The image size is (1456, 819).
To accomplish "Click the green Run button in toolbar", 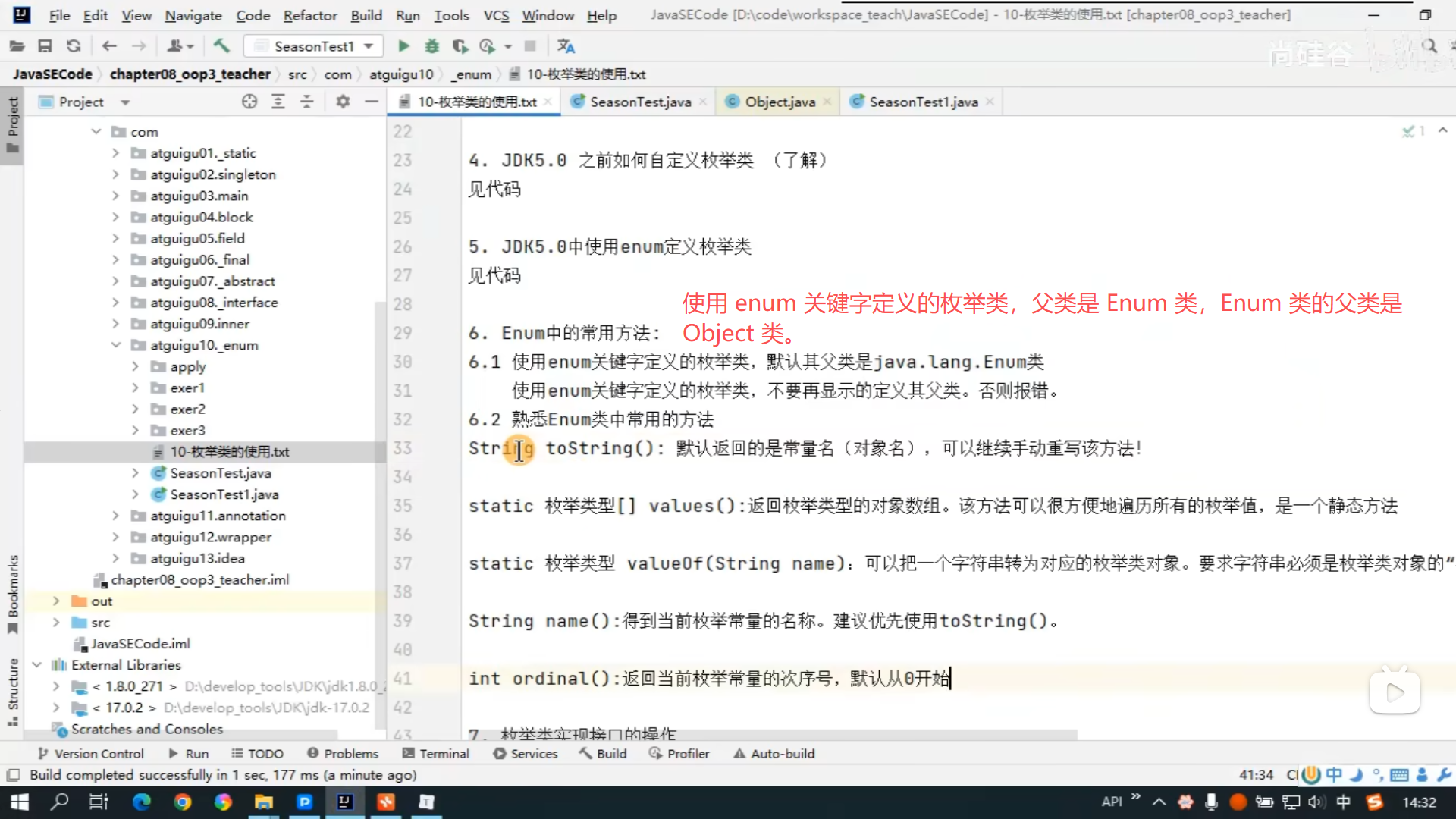I will [403, 46].
